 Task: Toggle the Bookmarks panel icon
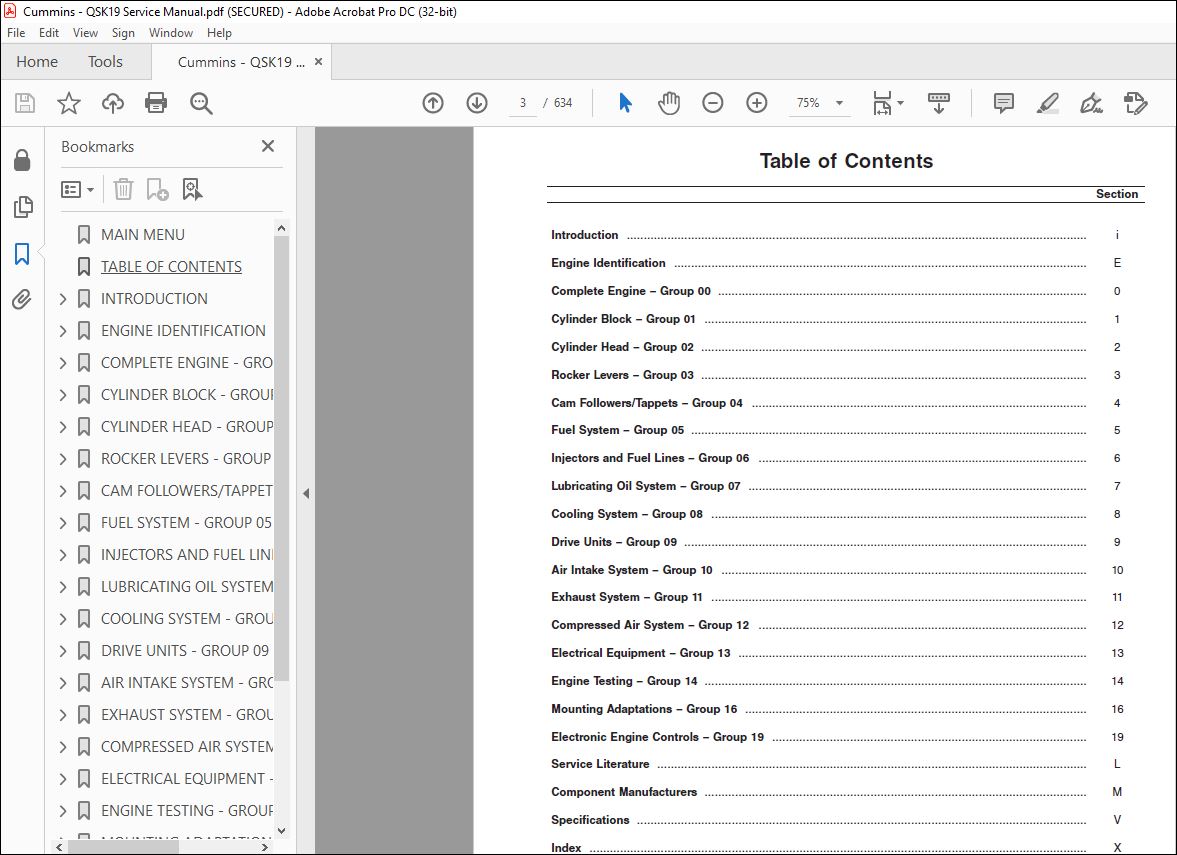pyautogui.click(x=23, y=254)
